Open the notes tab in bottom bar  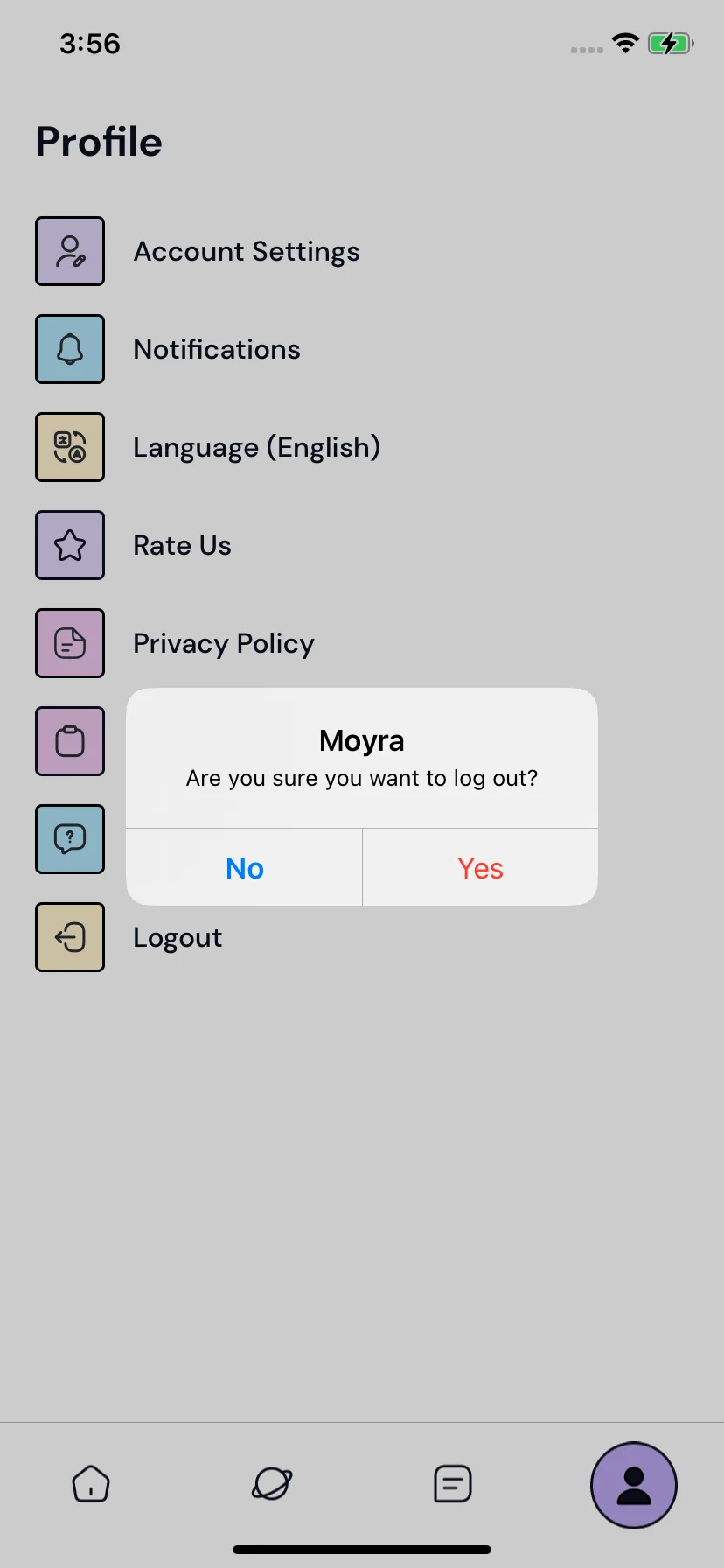(x=453, y=1484)
